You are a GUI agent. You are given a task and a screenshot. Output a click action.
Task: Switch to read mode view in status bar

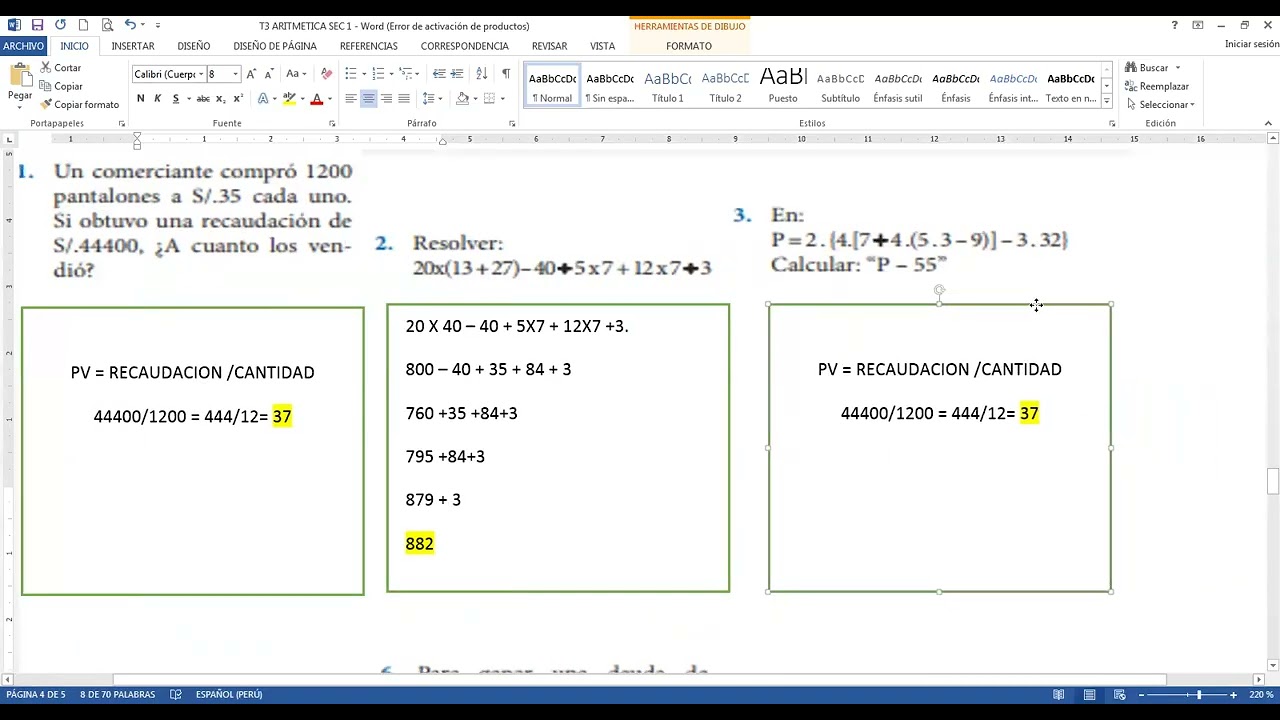click(x=1059, y=694)
